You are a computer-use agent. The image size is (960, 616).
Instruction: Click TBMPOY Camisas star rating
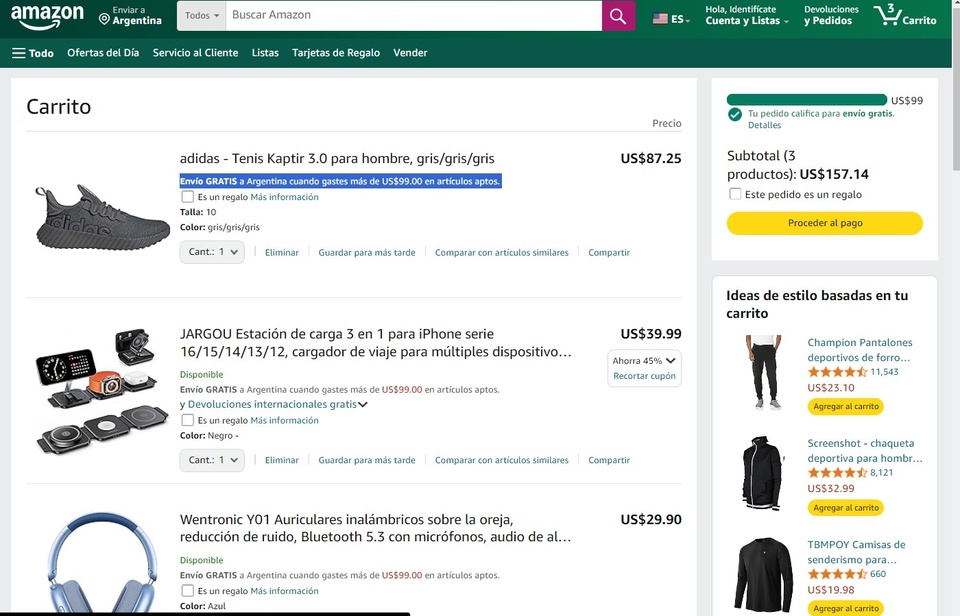837,574
